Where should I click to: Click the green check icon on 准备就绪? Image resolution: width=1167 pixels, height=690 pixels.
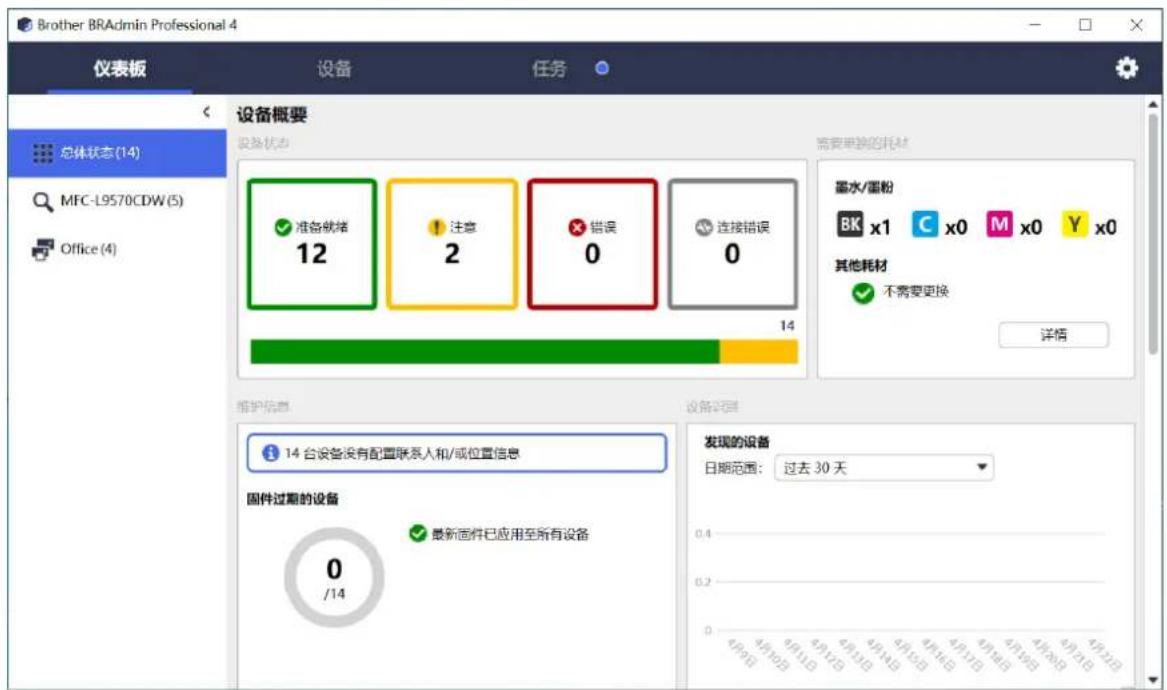(283, 227)
